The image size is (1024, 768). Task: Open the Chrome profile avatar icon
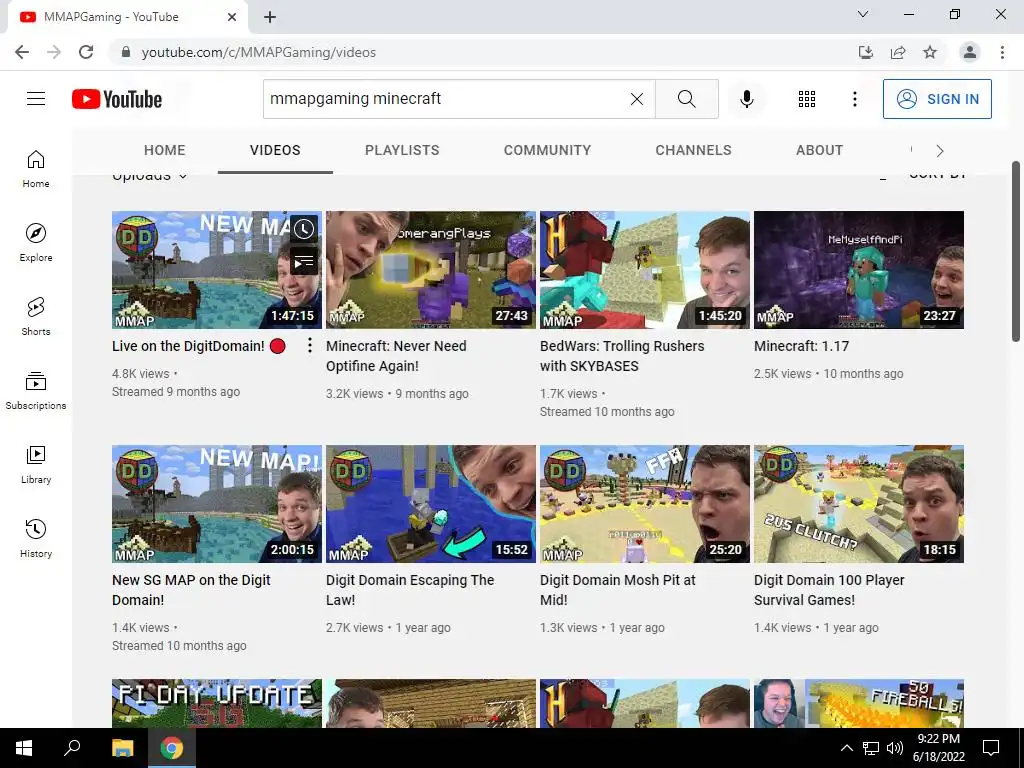tap(970, 52)
